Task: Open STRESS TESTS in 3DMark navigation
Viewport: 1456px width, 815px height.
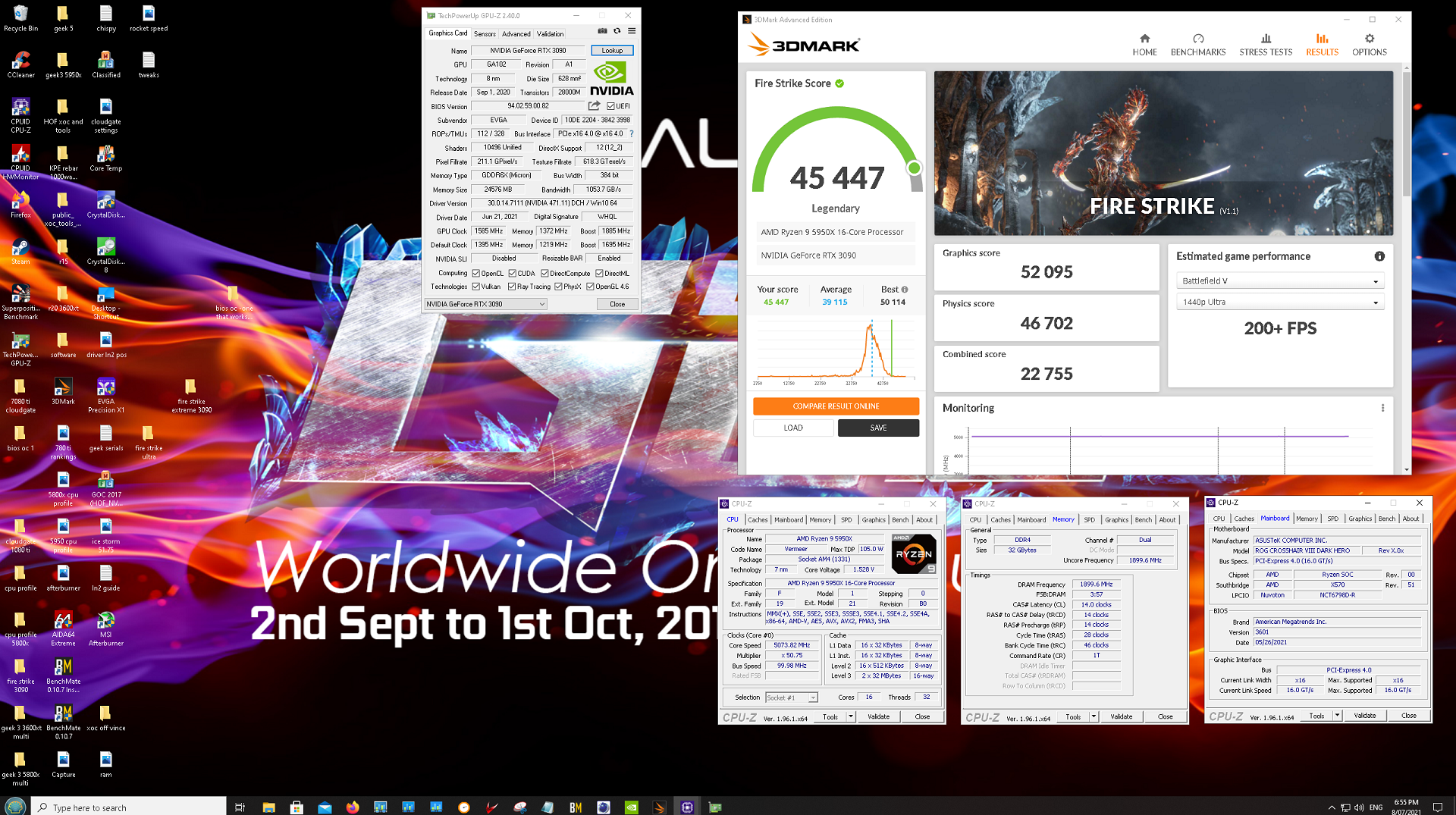Action: pos(1266,45)
